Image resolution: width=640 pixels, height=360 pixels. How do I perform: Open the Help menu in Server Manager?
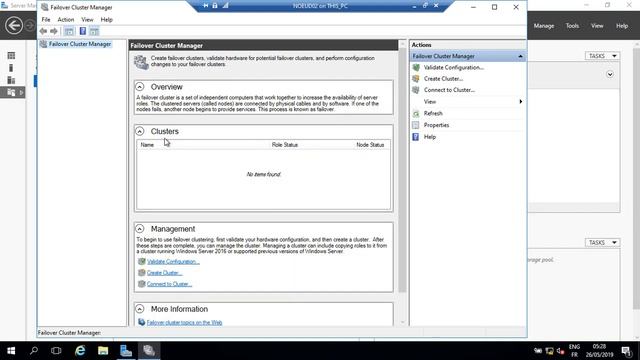pos(622,26)
